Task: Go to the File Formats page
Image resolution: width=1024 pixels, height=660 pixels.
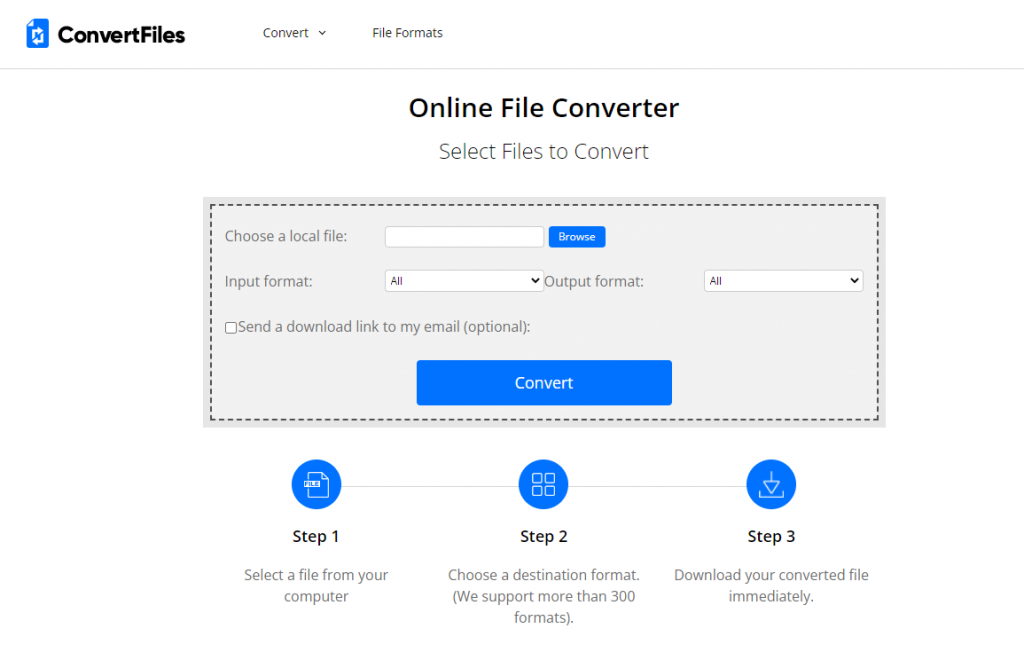Action: 408,33
